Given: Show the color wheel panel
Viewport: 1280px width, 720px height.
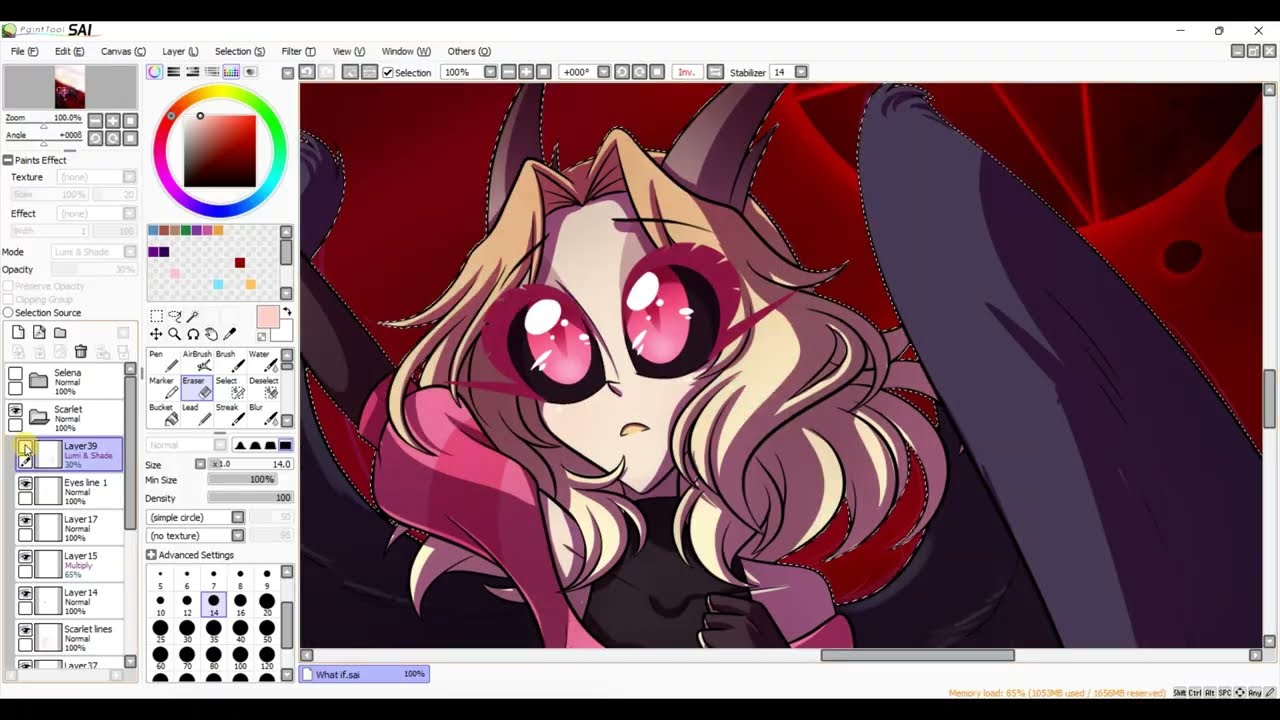Looking at the screenshot, I should 155,72.
